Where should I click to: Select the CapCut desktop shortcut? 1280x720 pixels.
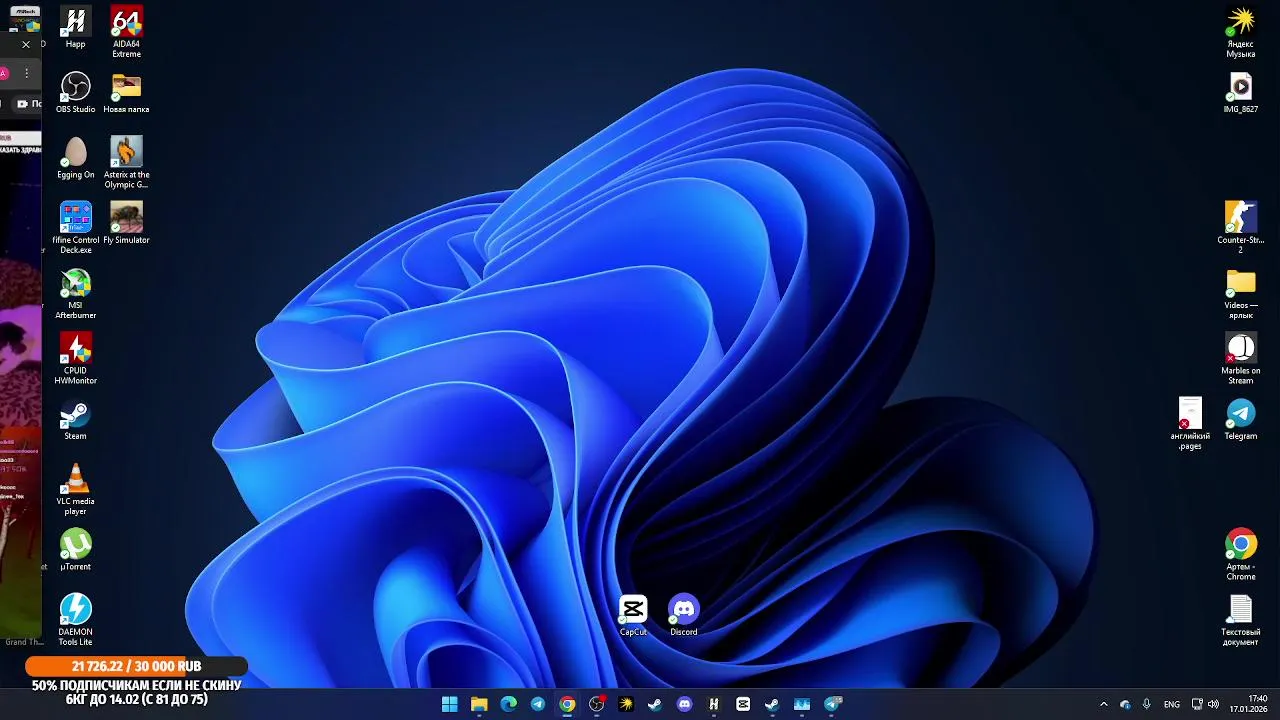click(633, 615)
